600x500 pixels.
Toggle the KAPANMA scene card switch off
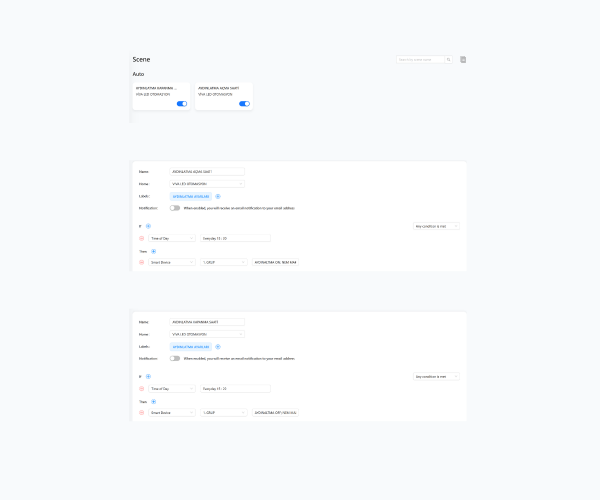(x=182, y=104)
